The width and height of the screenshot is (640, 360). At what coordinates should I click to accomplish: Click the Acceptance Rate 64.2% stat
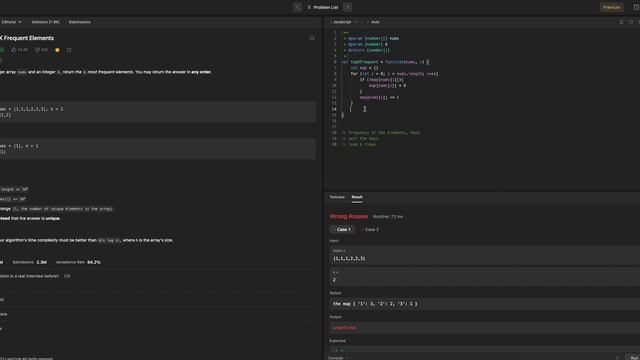[78, 262]
